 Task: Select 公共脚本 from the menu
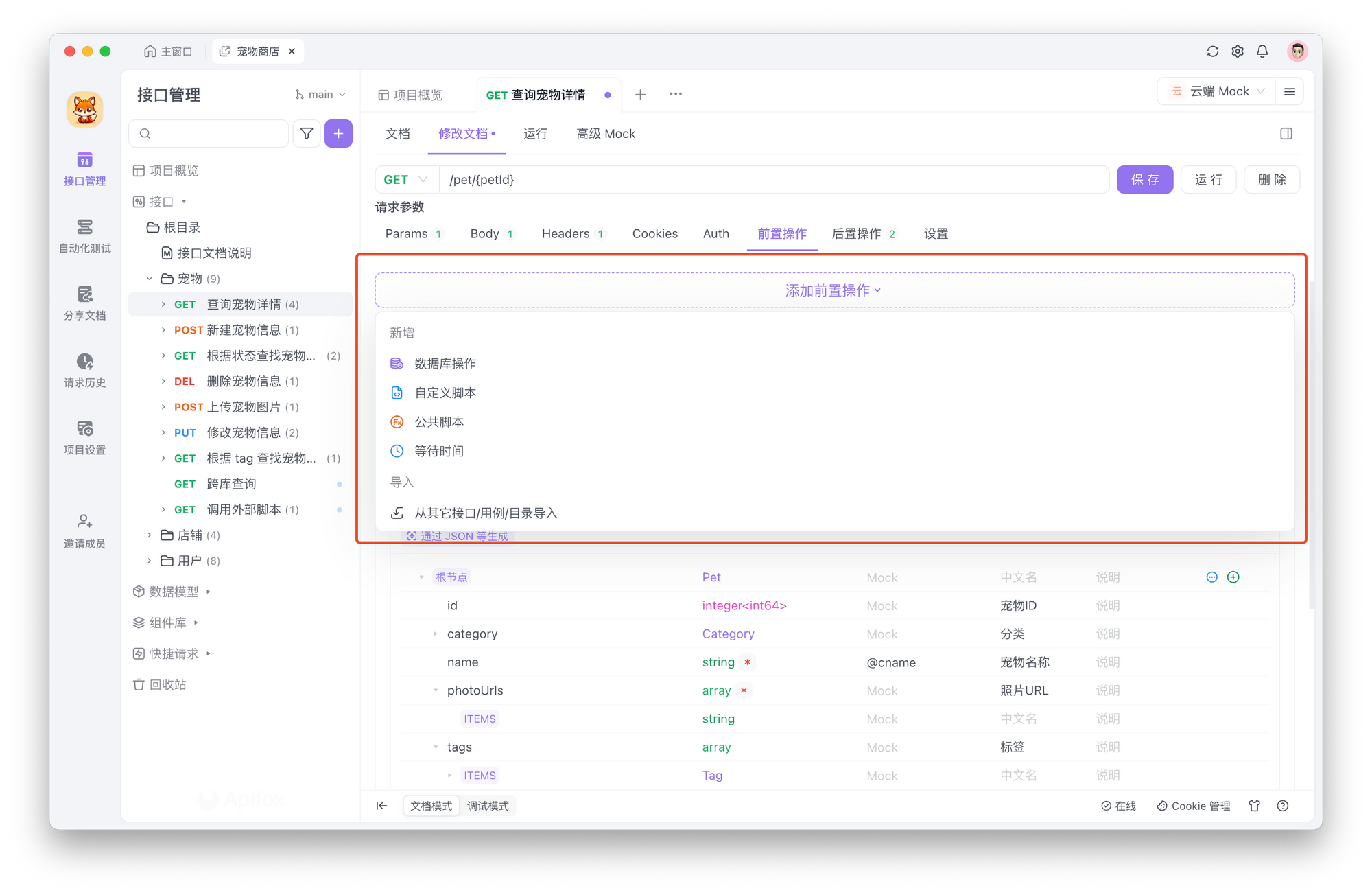click(439, 422)
